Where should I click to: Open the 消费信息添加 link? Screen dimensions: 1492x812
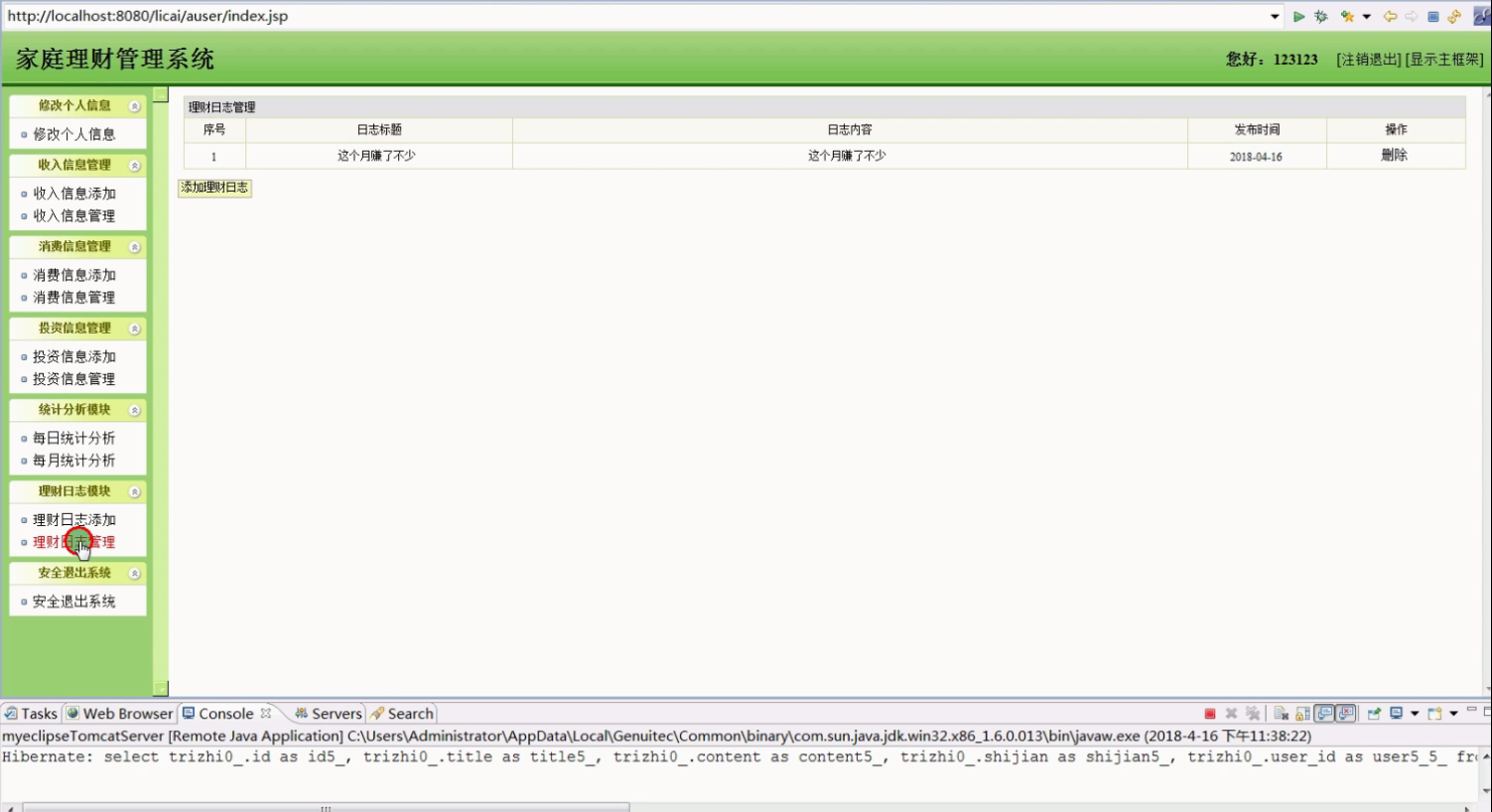click(74, 275)
